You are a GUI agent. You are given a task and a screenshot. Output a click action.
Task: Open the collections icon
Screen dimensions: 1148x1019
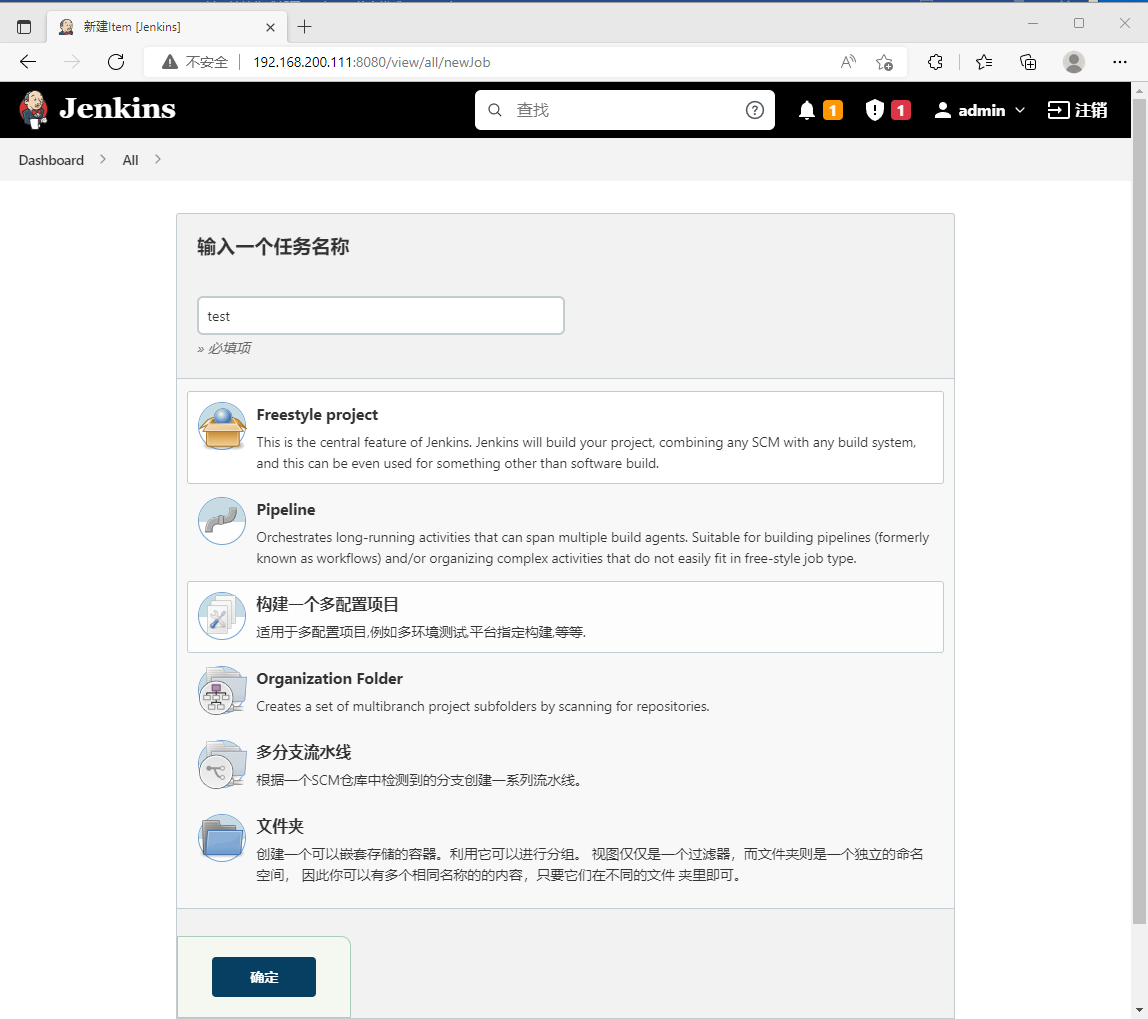click(1028, 62)
